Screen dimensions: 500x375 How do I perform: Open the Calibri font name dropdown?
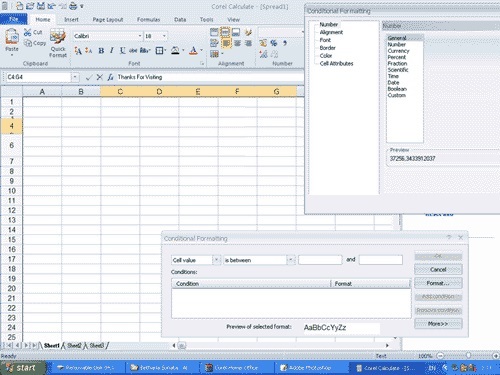click(x=140, y=36)
